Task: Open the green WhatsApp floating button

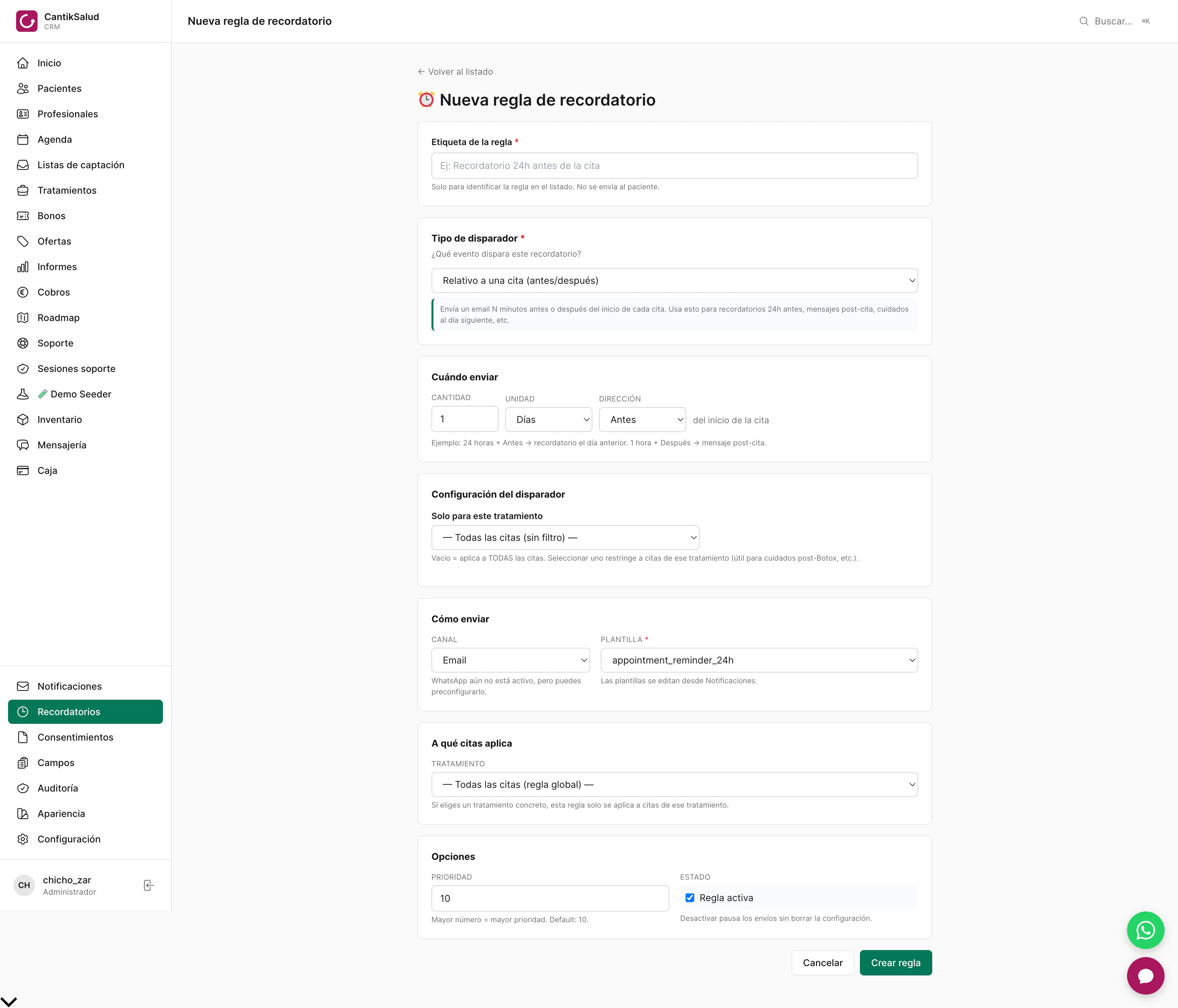Action: (x=1145, y=930)
